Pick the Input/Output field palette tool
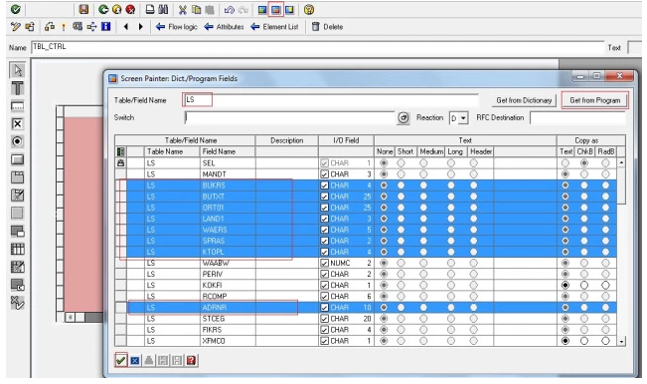 click(17, 106)
